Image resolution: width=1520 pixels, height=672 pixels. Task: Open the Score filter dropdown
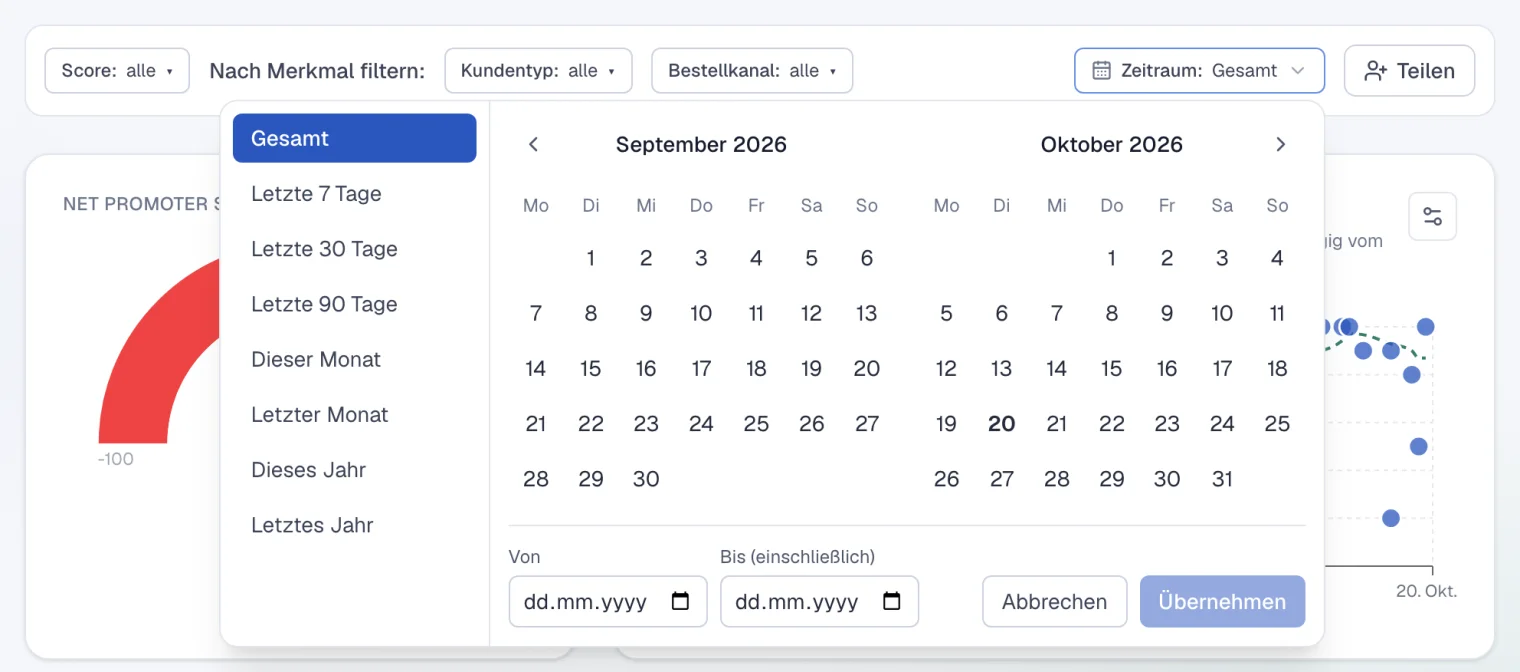tap(117, 71)
